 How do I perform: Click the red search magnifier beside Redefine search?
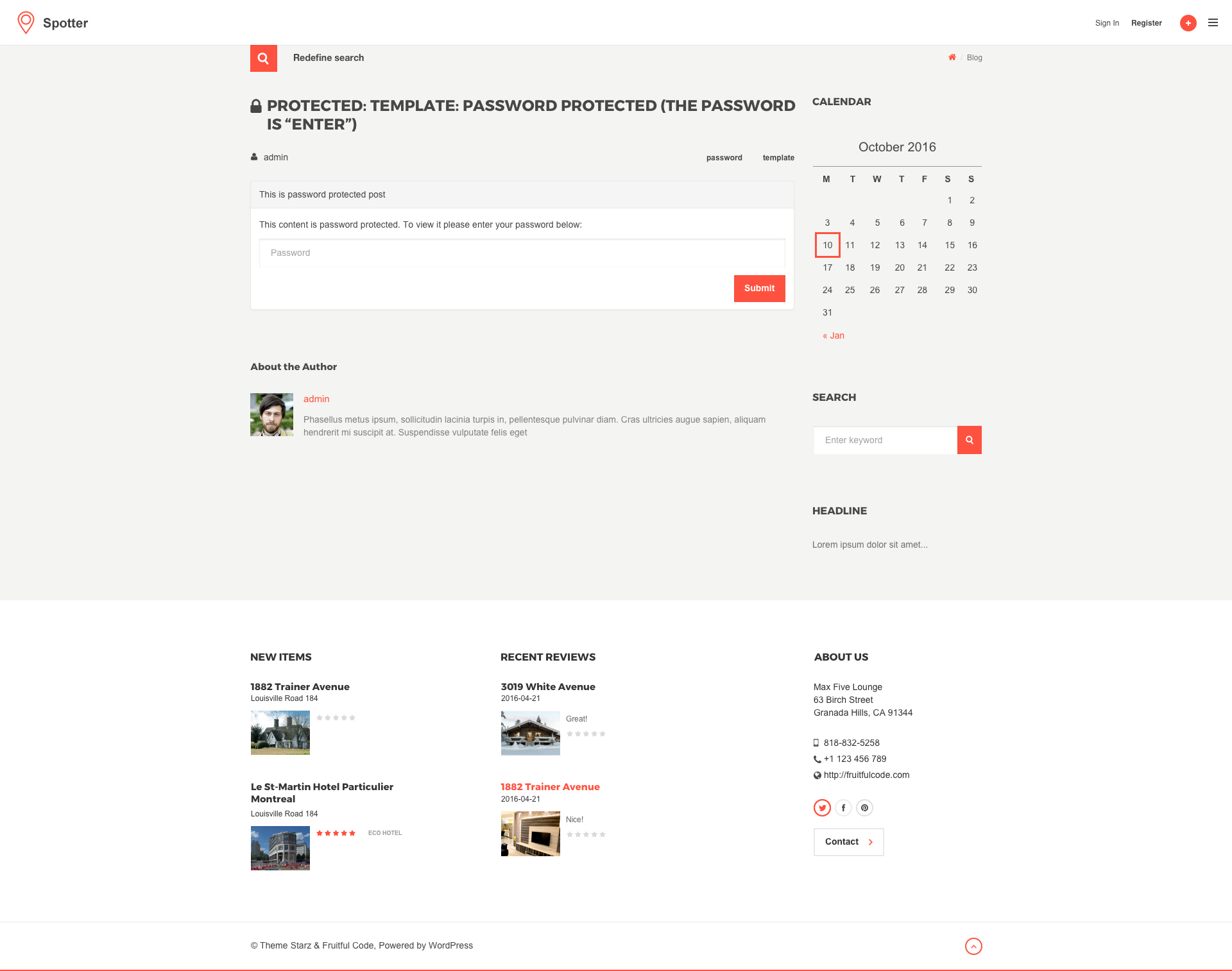pyautogui.click(x=263, y=58)
